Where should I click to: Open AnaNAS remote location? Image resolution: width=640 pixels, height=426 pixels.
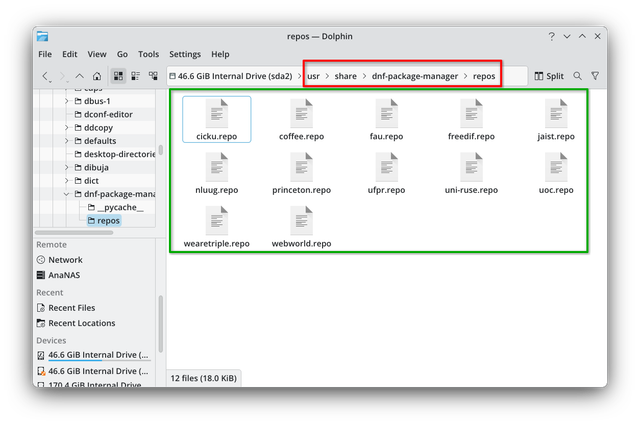pos(58,275)
